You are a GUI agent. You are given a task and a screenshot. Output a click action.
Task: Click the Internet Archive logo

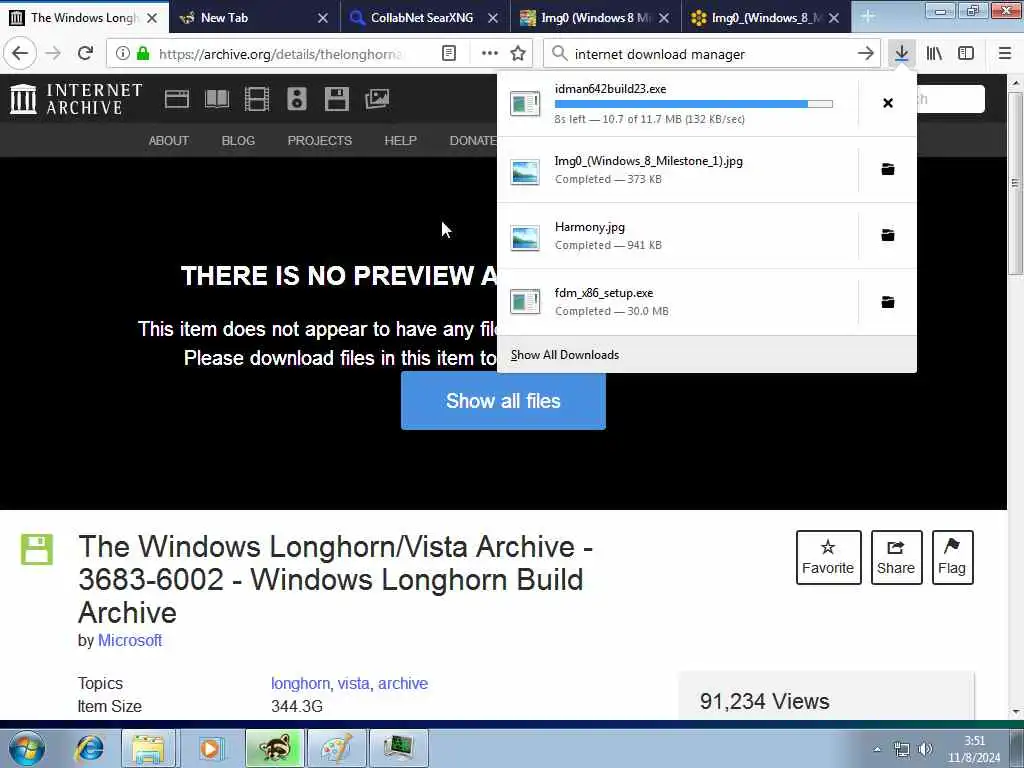[76, 99]
